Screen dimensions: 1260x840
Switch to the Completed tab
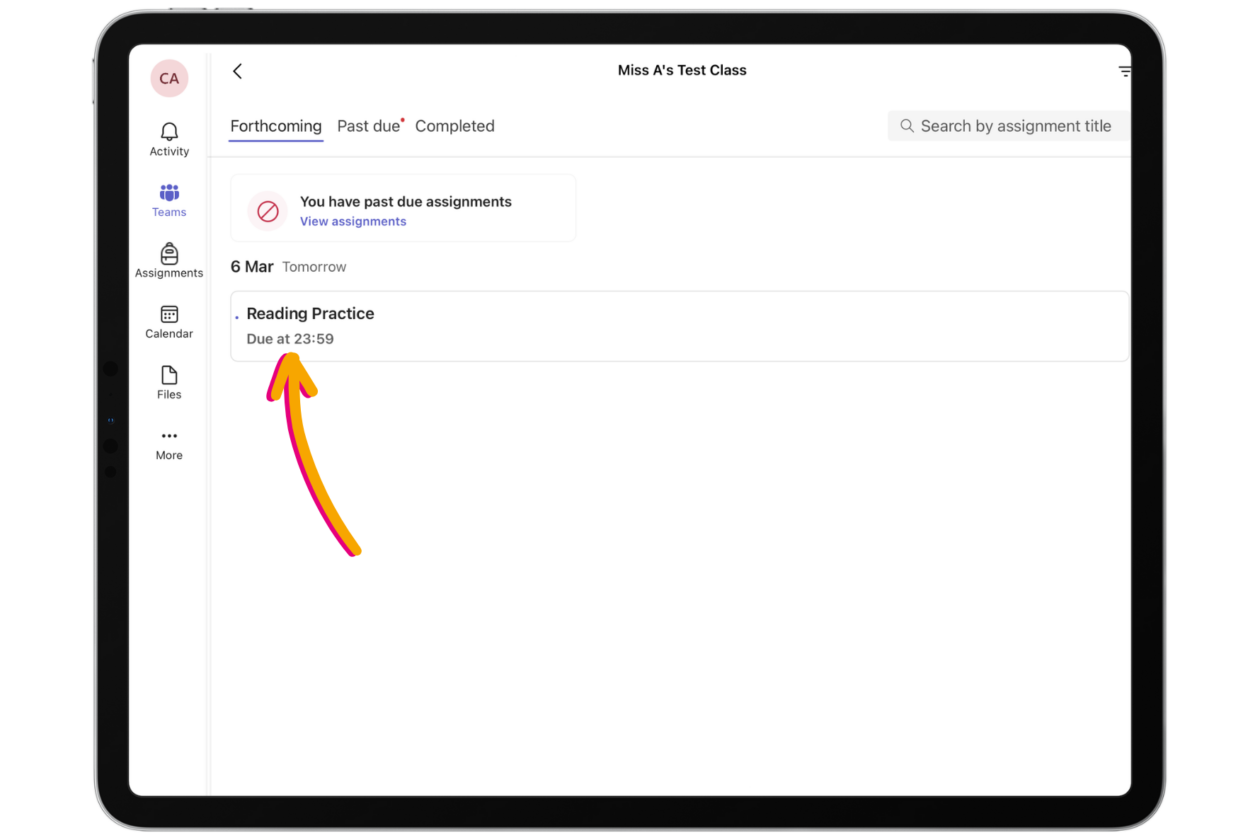(455, 126)
